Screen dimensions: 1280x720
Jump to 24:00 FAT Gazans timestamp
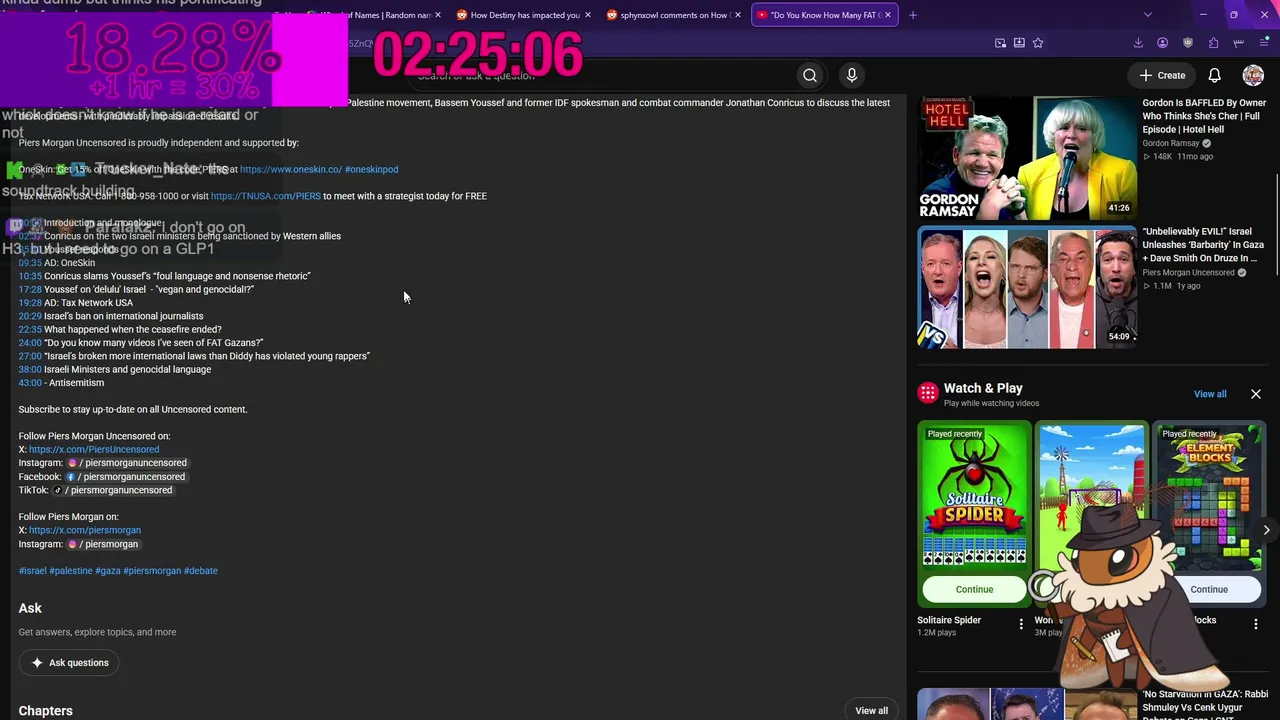[30, 343]
